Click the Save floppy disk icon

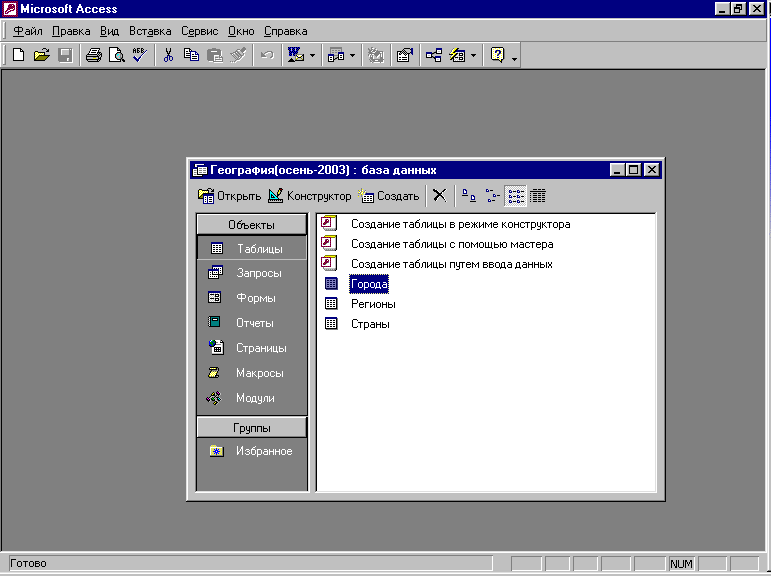pyautogui.click(x=65, y=55)
